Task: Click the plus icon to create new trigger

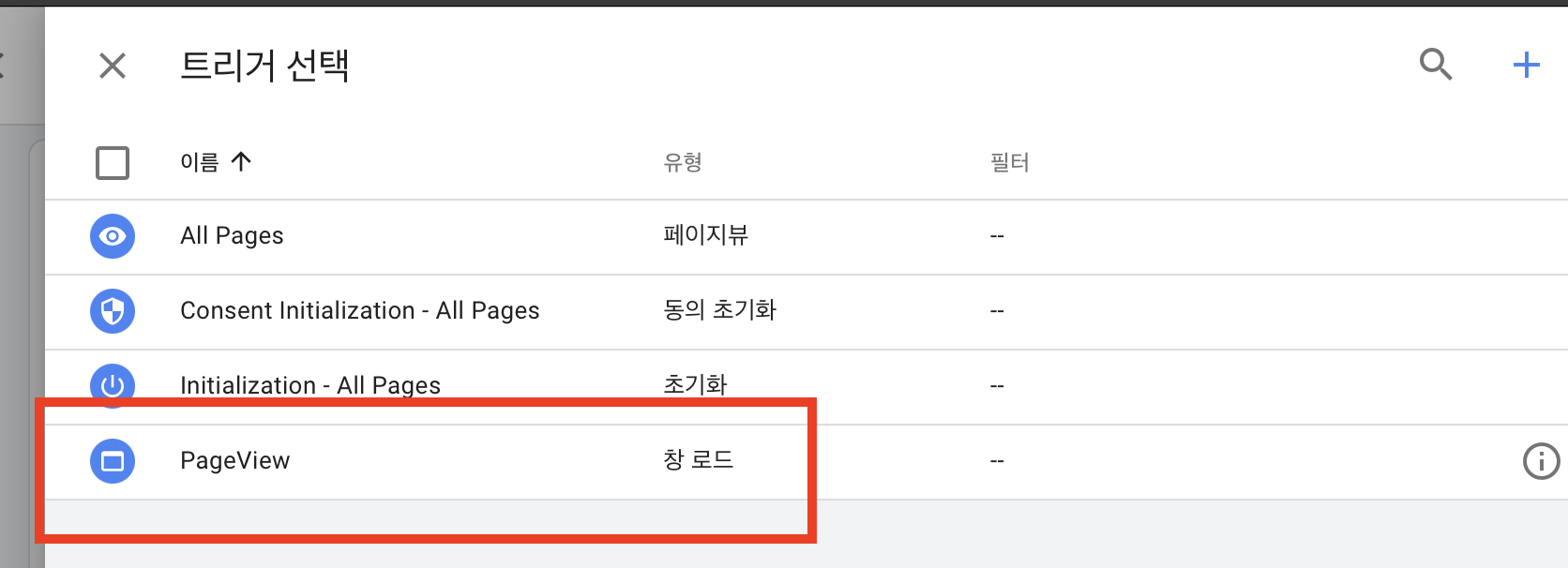Action: click(1527, 65)
